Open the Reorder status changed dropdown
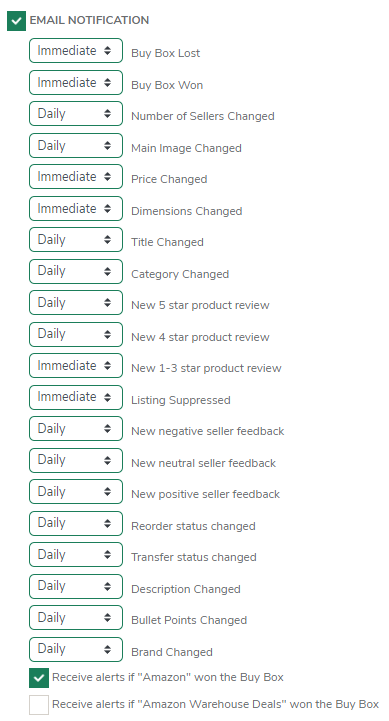Screen dimensions: 389x721 point(76,523)
